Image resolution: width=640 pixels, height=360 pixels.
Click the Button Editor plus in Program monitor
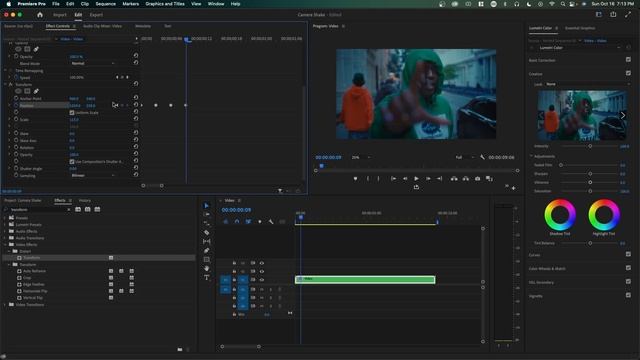click(x=513, y=188)
